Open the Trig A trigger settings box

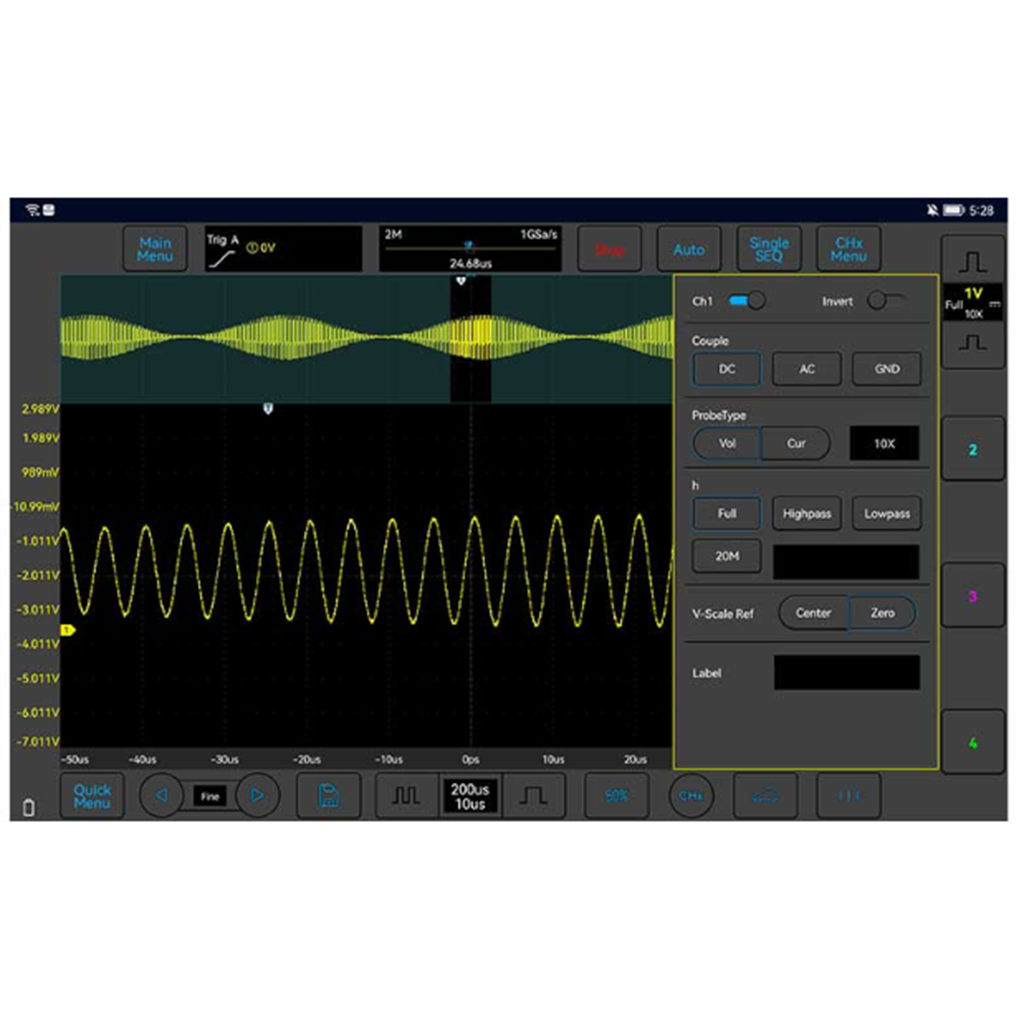coord(283,248)
